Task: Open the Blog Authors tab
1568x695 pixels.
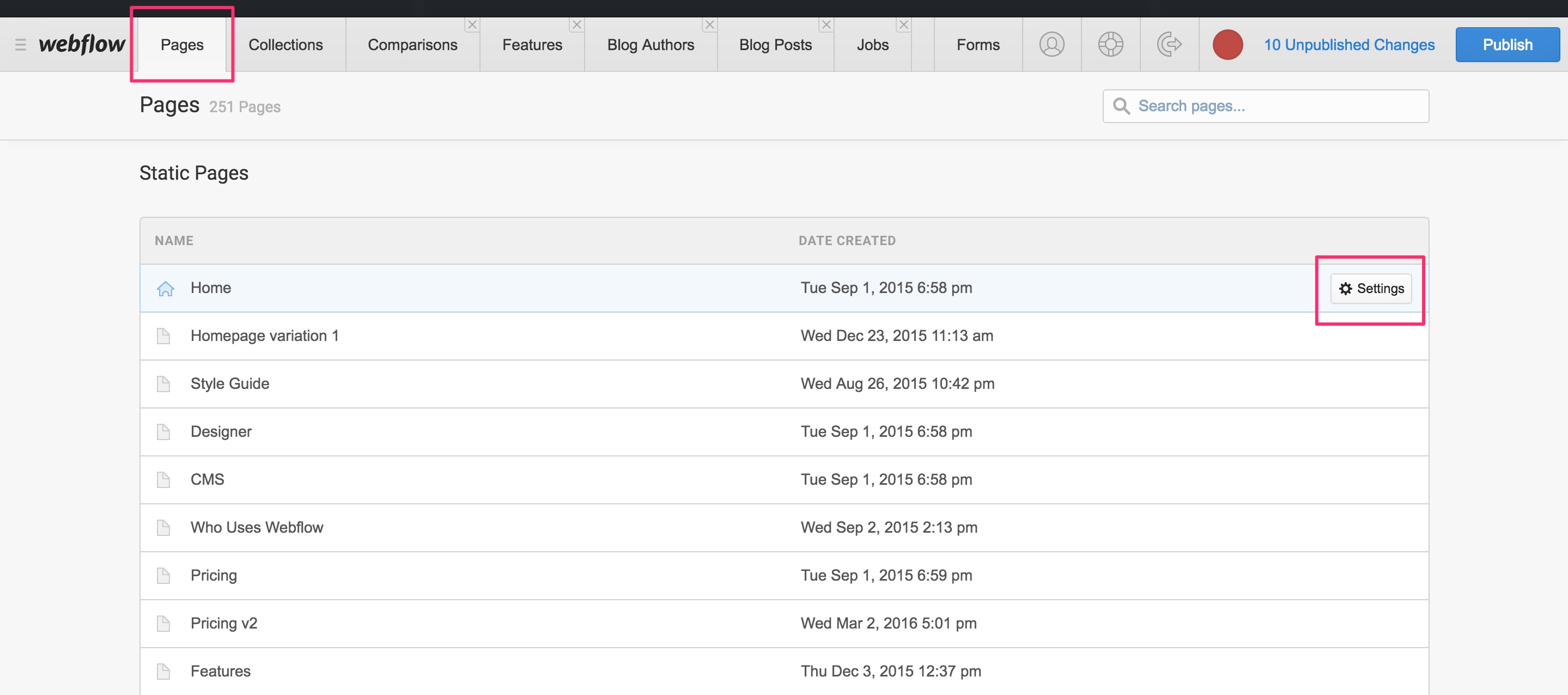Action: pos(651,45)
